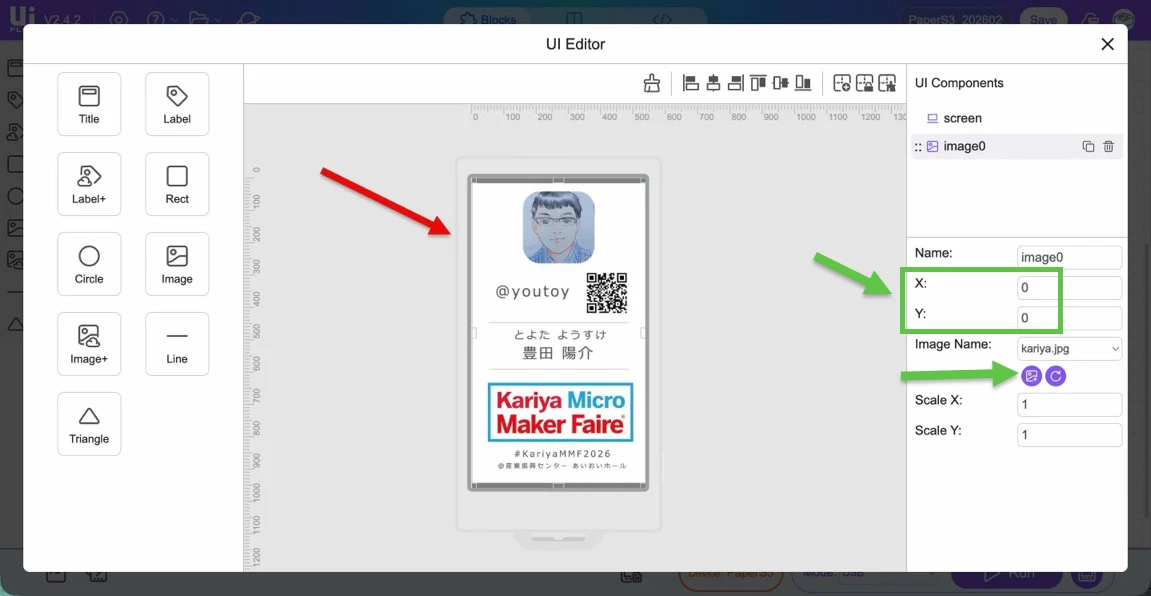Click the purple upload image button
1151x596 pixels.
tap(1031, 376)
